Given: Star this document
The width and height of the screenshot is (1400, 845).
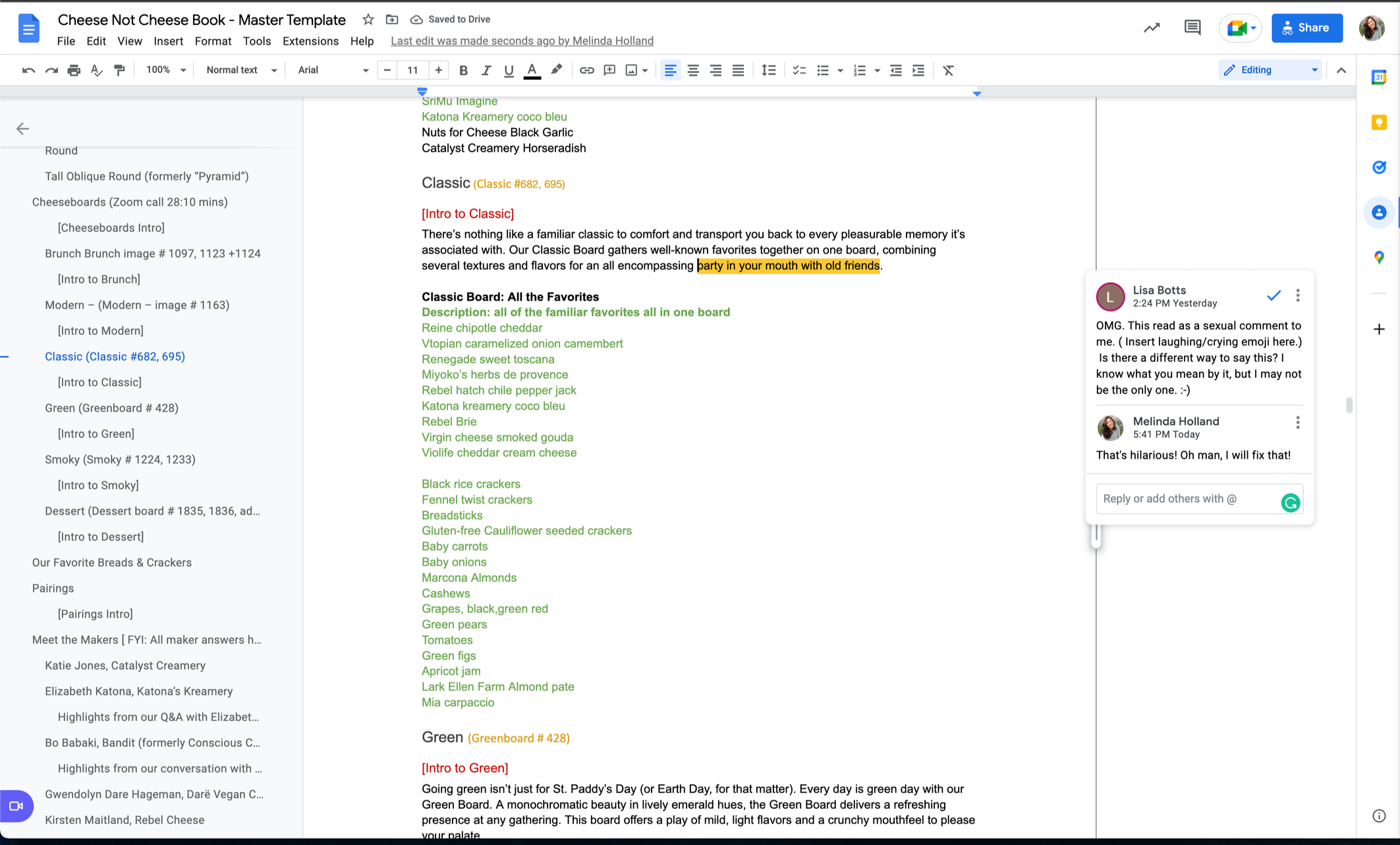Looking at the screenshot, I should coord(368,20).
